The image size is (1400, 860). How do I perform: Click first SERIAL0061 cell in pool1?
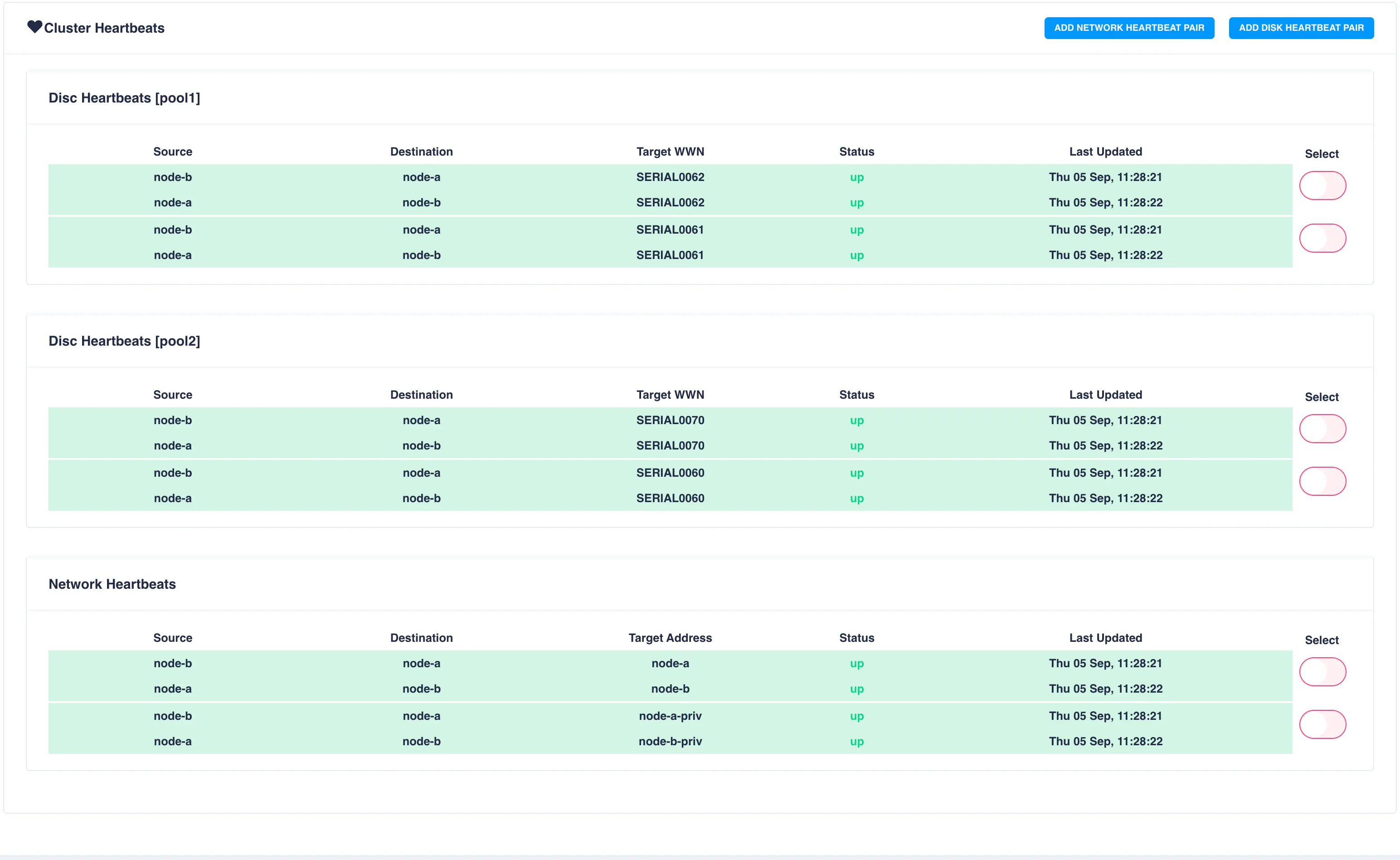pyautogui.click(x=670, y=230)
